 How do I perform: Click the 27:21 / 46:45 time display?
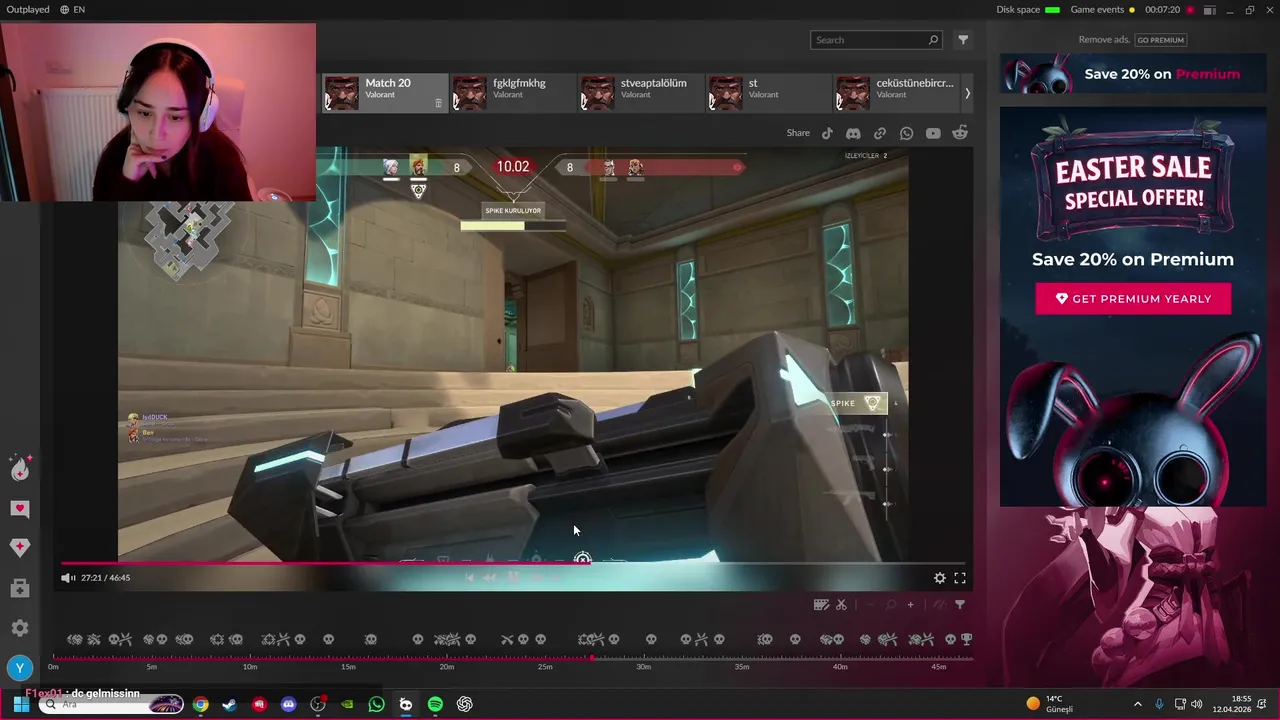[x=106, y=578]
